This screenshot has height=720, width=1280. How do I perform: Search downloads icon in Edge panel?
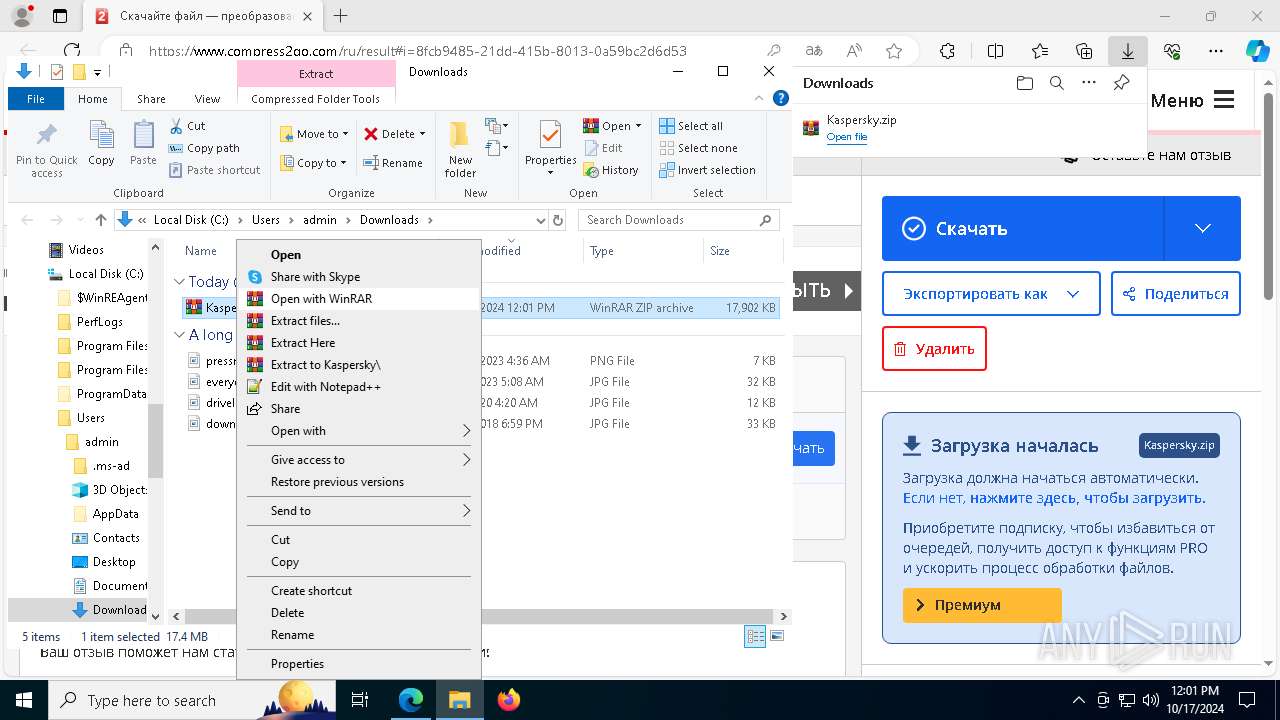[1056, 83]
